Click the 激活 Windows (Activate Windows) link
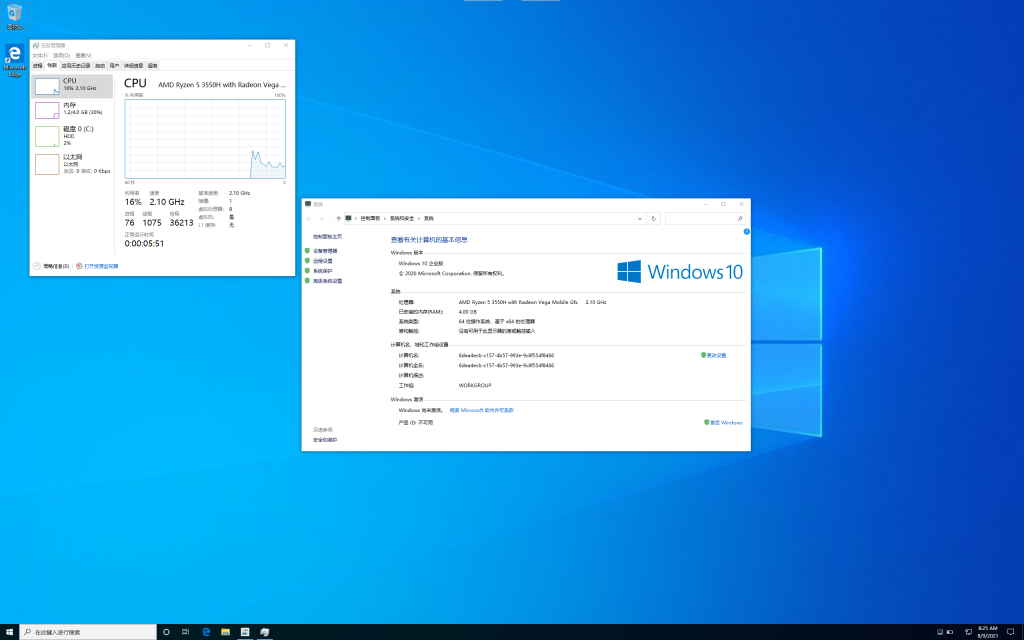Image resolution: width=1024 pixels, height=640 pixels. [726, 423]
